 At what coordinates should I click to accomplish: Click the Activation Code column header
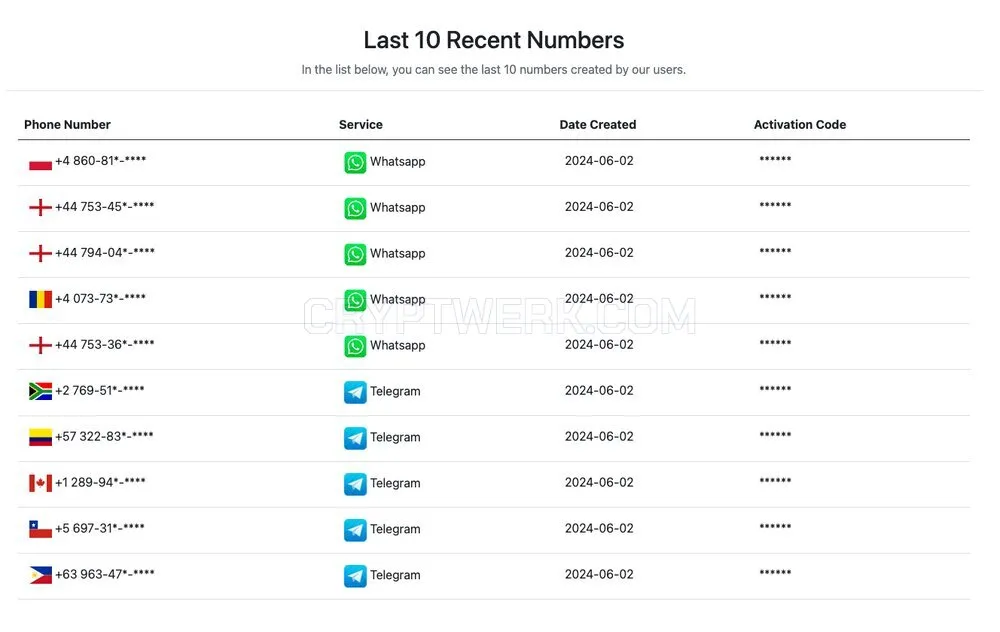coord(800,124)
